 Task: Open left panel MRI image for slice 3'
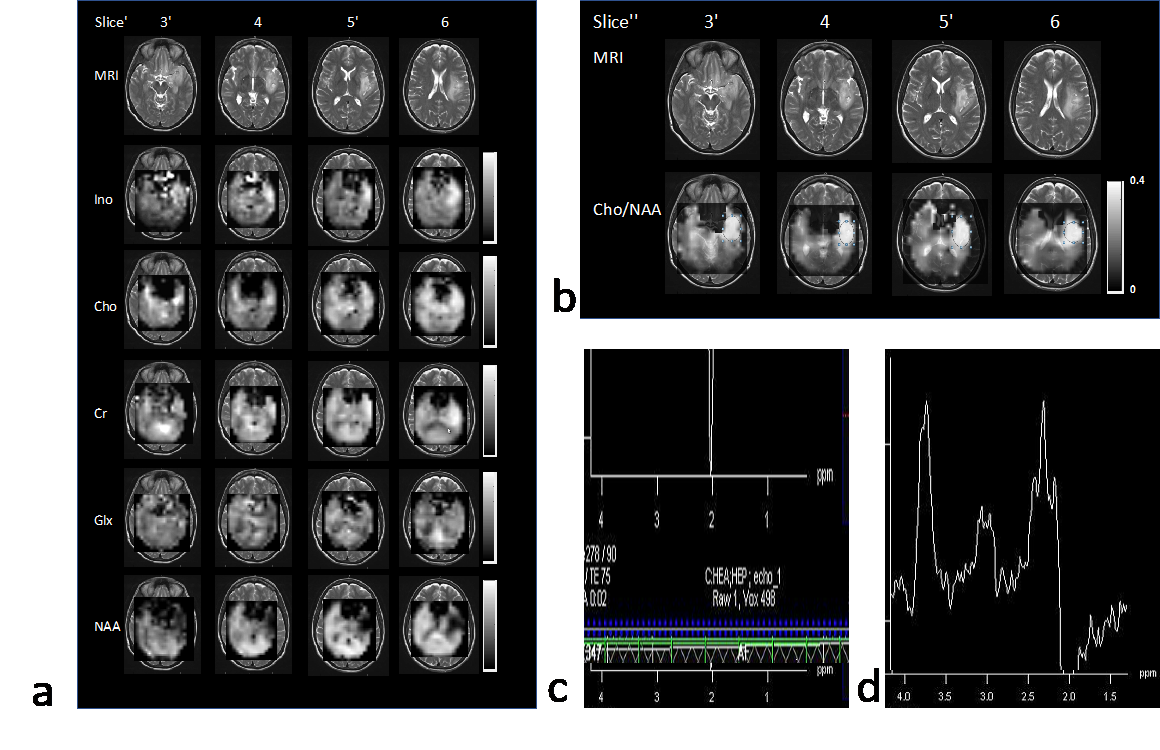pyautogui.click(x=162, y=85)
